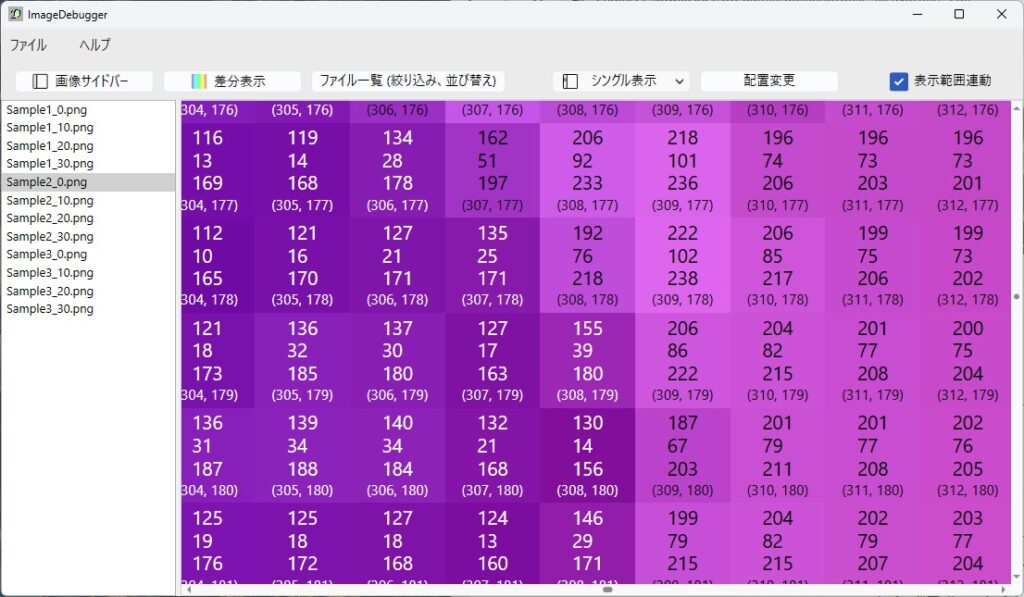Expand the シングル表示 dropdown arrow
Viewport: 1024px width, 597px height.
(x=680, y=81)
